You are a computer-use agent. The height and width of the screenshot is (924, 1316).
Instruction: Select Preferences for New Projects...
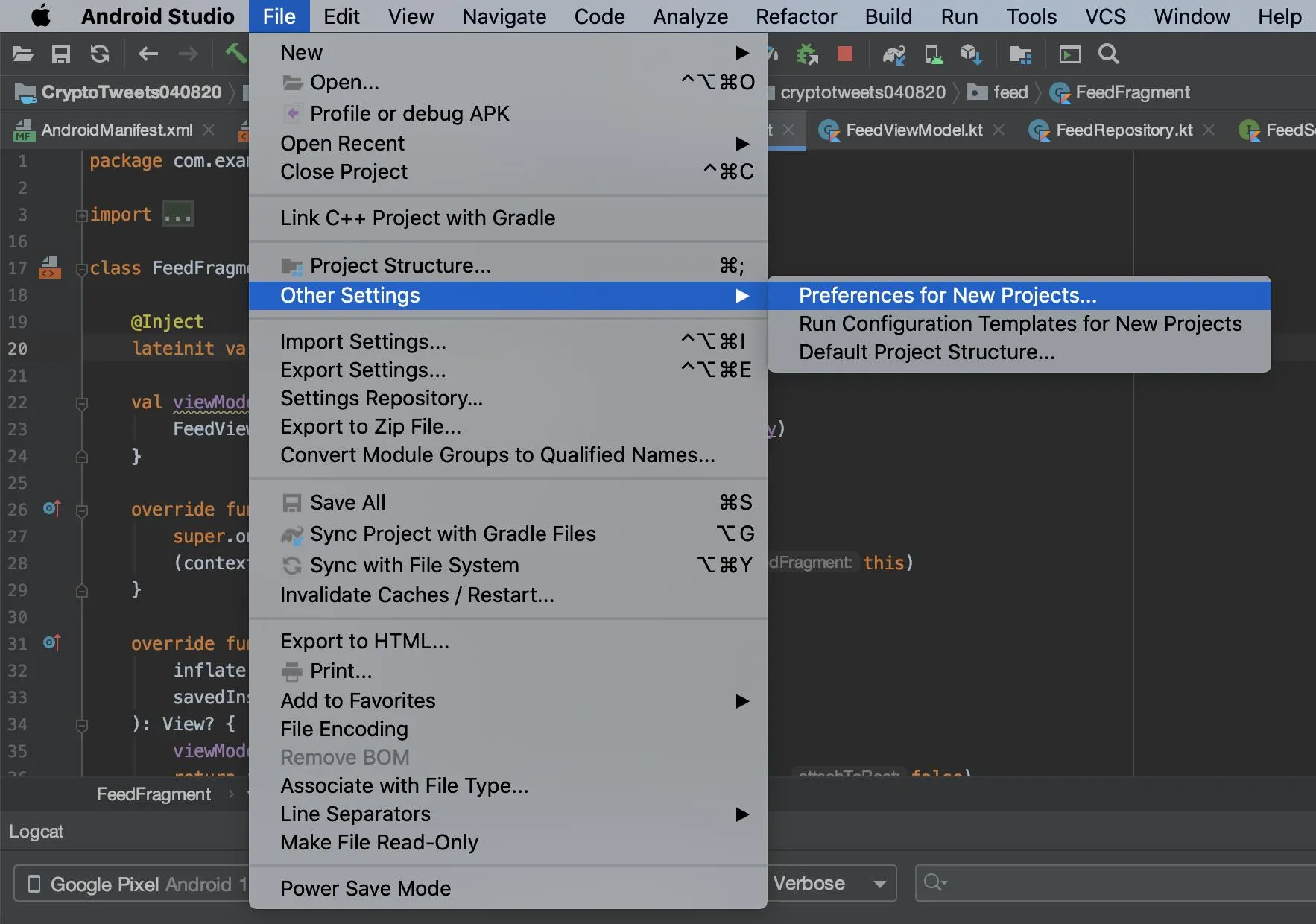1019,295
